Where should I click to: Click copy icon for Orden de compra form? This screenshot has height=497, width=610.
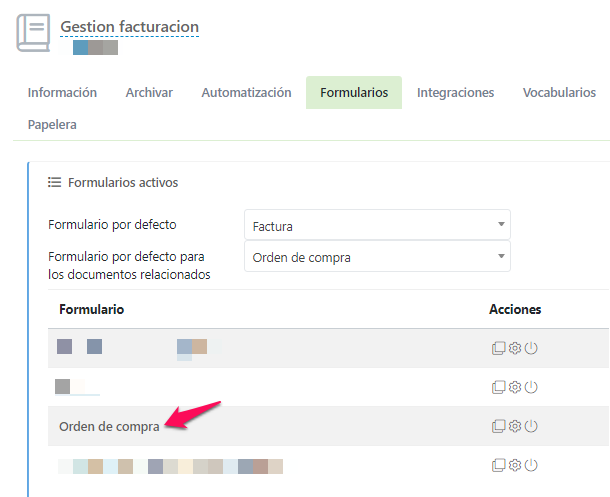(x=498, y=426)
